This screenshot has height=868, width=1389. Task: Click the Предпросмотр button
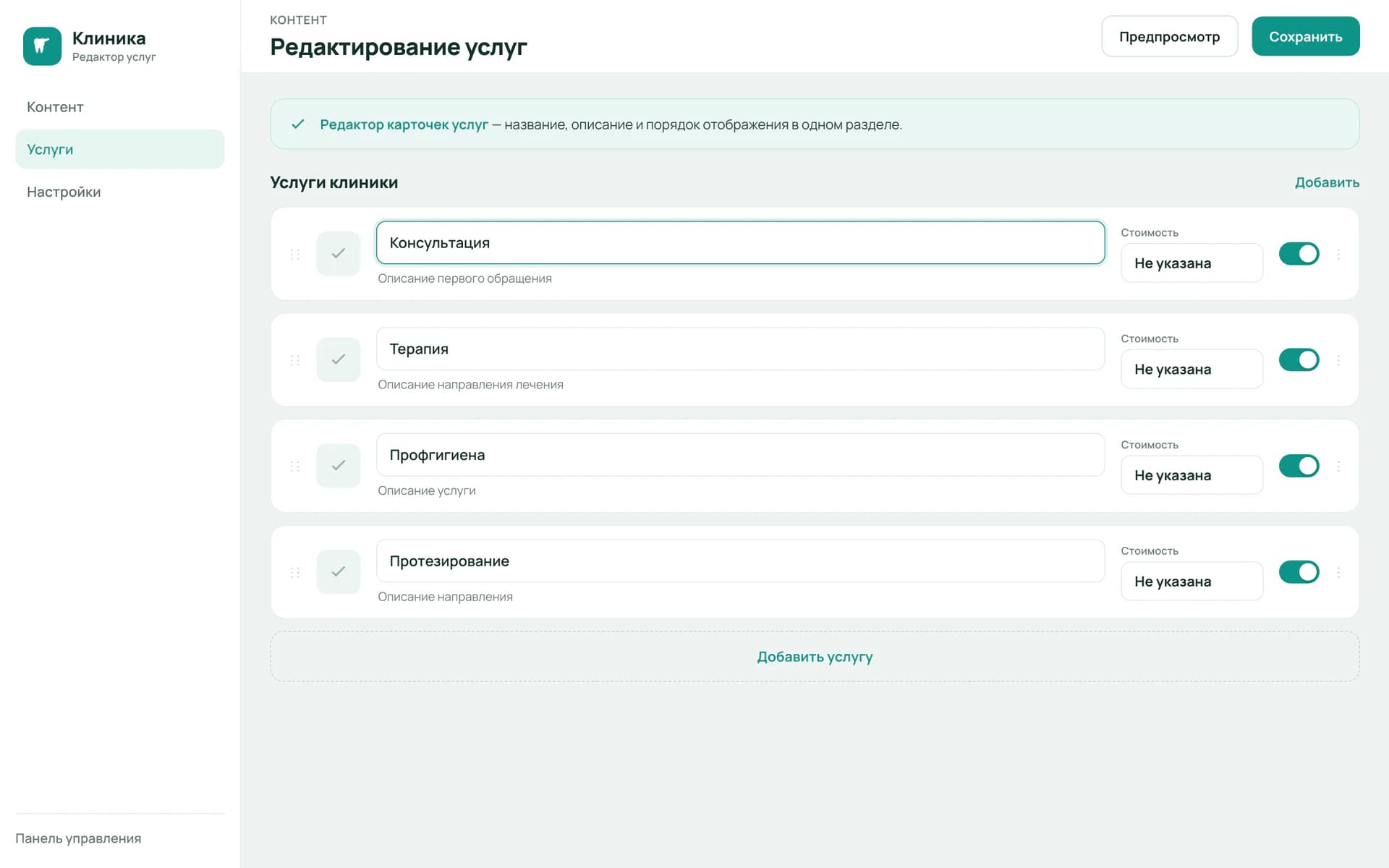(1170, 36)
